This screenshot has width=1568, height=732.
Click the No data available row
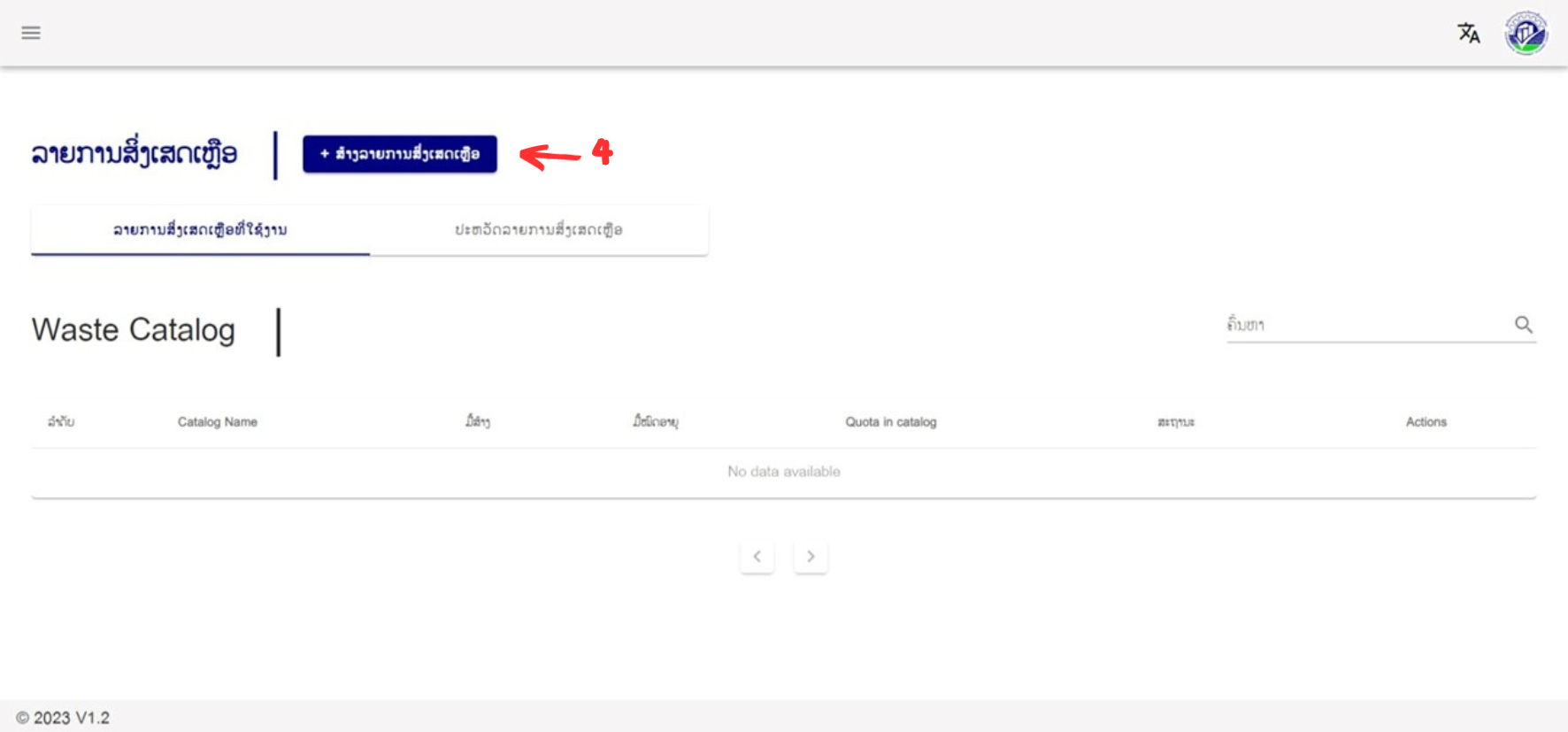pos(783,472)
